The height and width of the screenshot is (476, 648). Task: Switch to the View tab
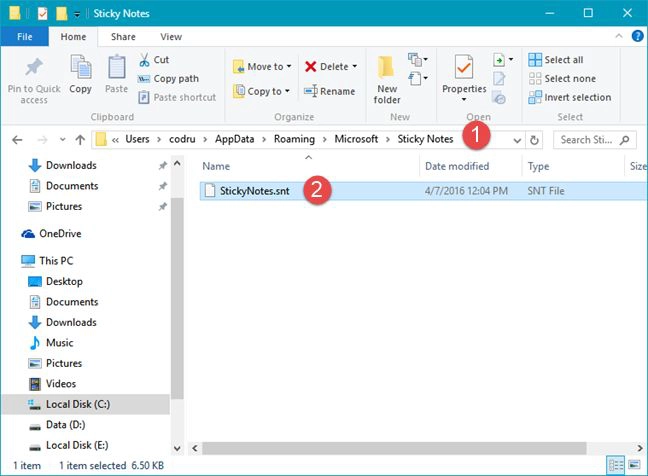pos(171,37)
